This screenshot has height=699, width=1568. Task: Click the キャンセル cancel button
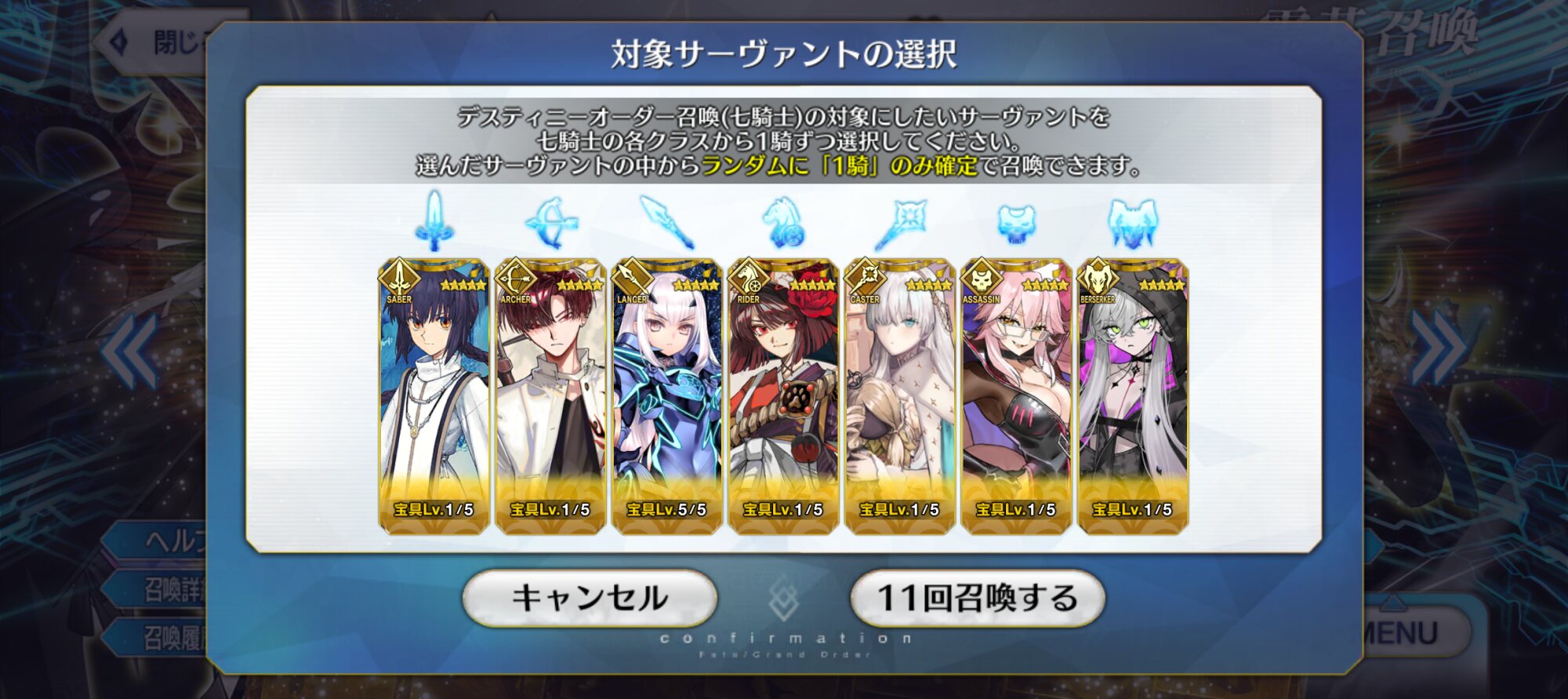590,598
